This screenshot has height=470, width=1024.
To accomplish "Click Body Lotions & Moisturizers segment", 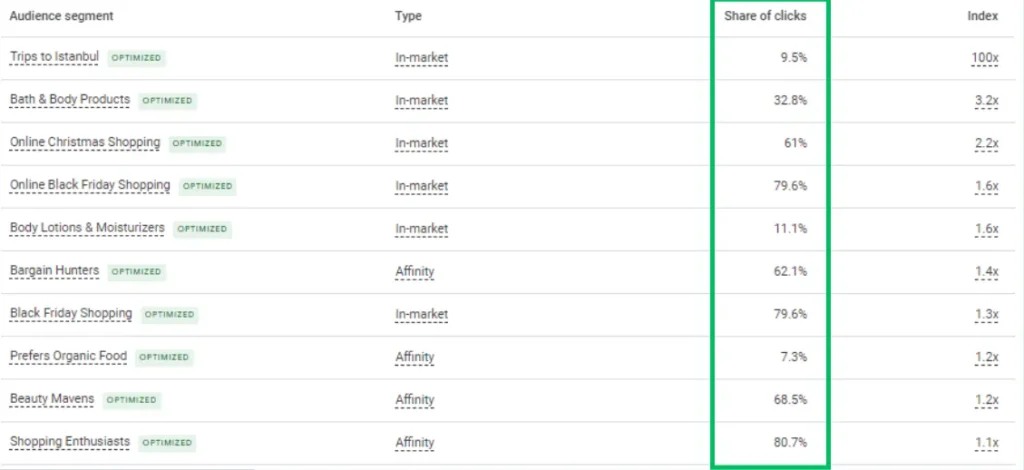I will 87,229.
